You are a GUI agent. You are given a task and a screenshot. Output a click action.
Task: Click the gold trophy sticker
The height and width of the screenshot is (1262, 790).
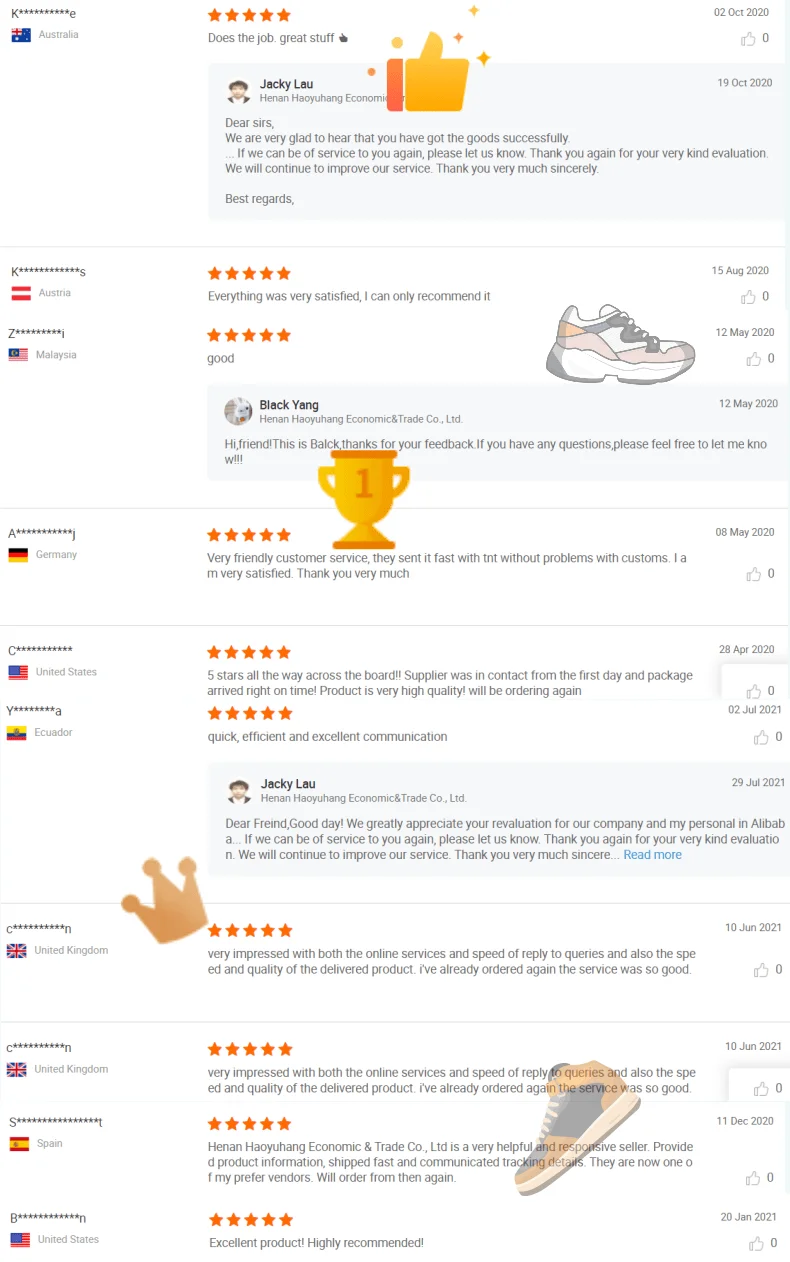(x=363, y=498)
